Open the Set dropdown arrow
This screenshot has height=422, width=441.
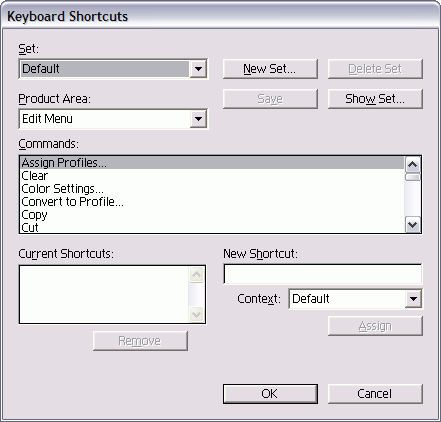198,69
